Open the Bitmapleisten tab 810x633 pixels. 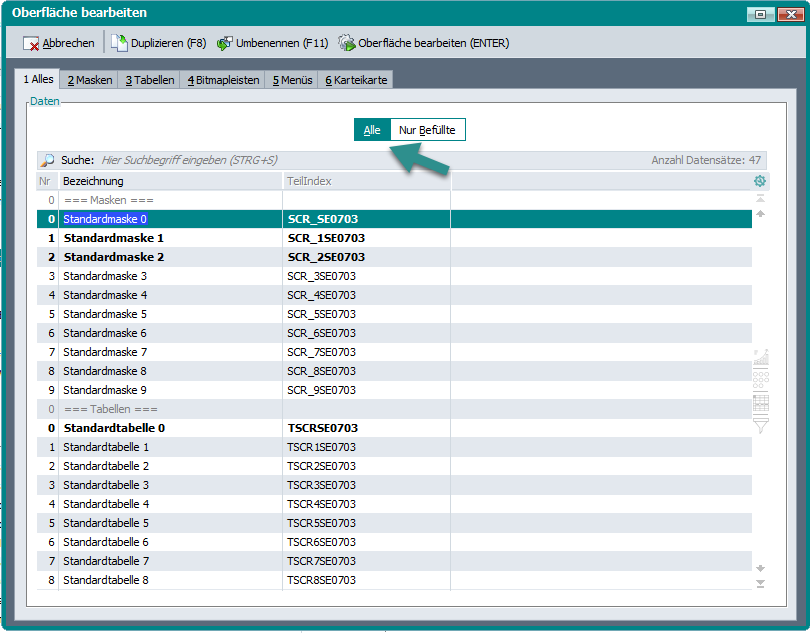223,80
